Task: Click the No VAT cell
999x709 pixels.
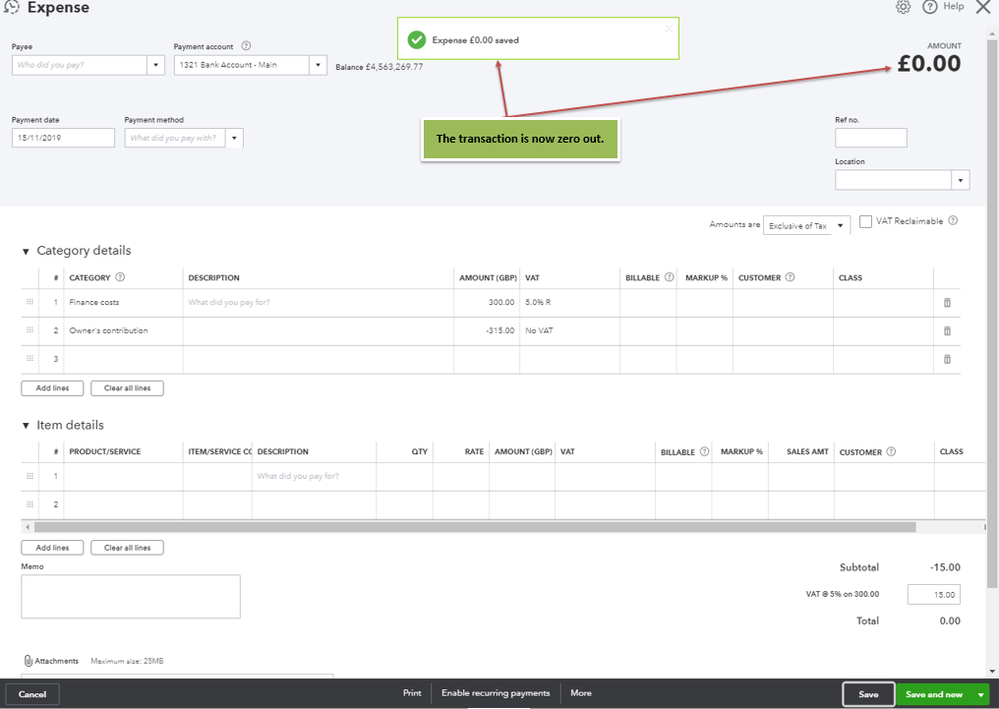Action: click(x=570, y=331)
